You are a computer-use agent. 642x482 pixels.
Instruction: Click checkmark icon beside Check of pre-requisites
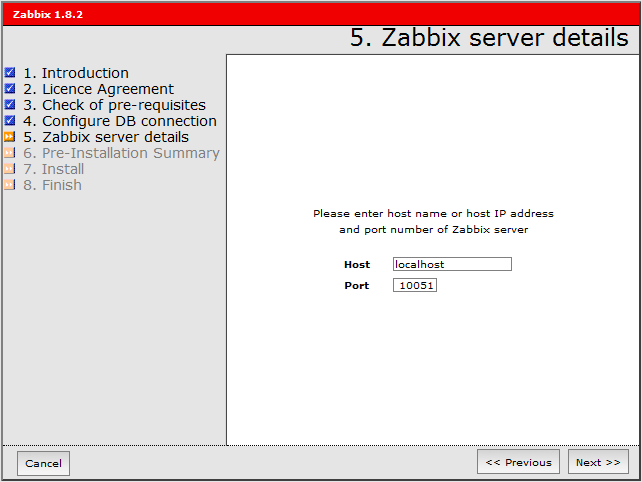[10, 104]
